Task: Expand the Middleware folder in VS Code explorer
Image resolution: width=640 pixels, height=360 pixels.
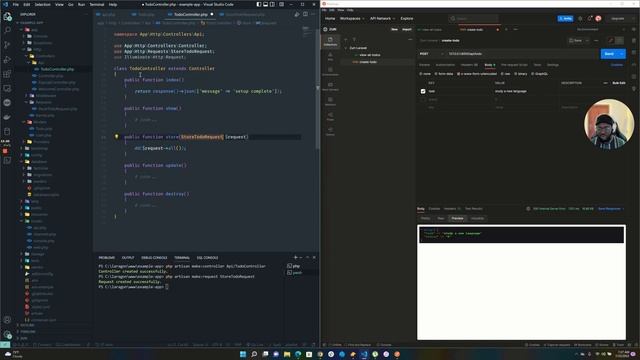Action: 46,96
